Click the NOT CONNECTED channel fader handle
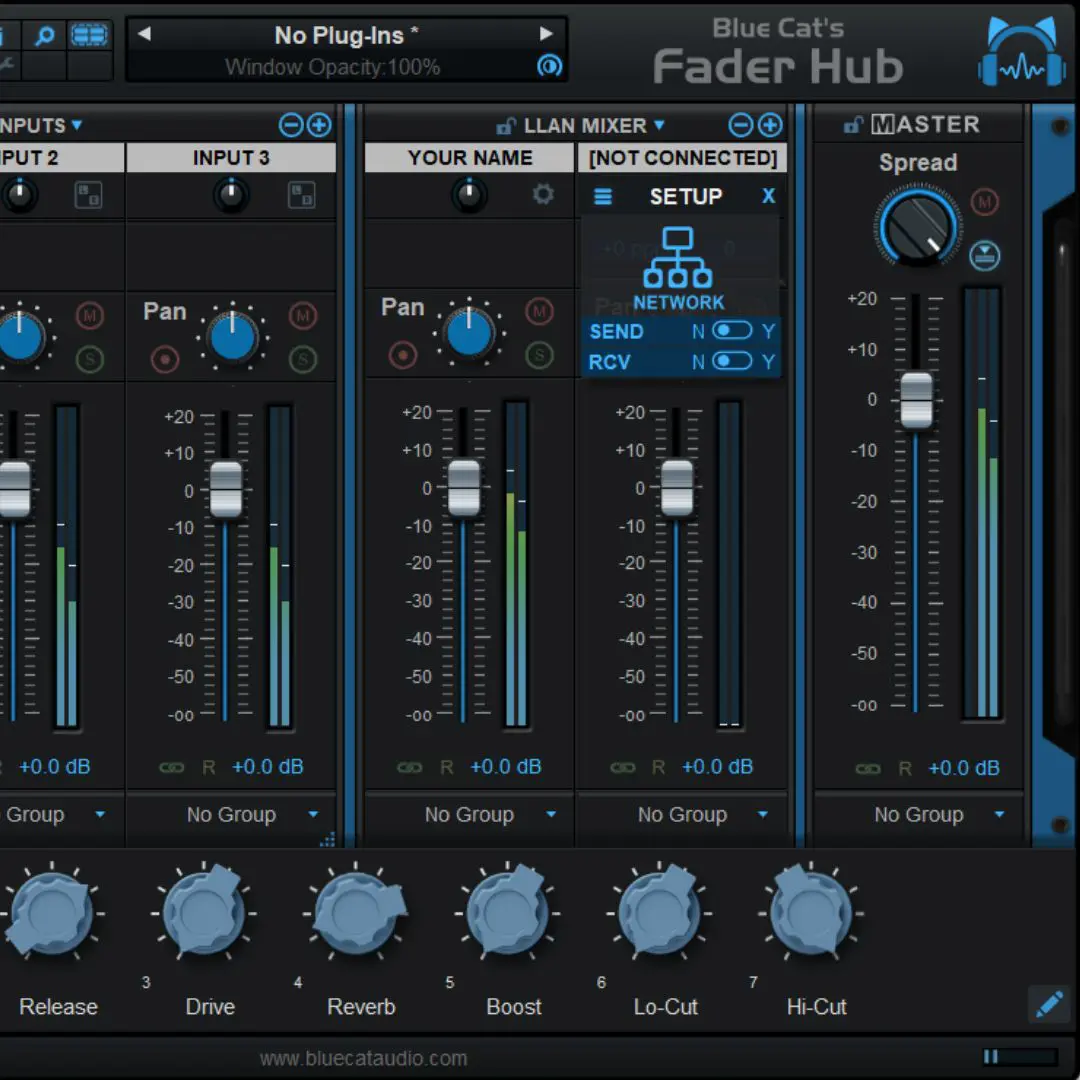Viewport: 1080px width, 1080px height. [677, 487]
